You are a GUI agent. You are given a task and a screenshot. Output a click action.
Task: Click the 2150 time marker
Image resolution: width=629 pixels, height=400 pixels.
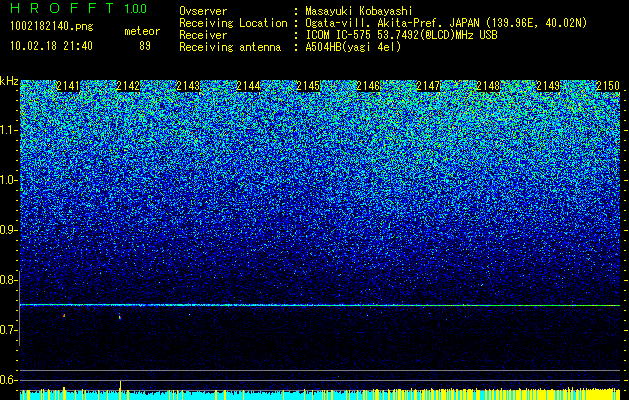608,86
